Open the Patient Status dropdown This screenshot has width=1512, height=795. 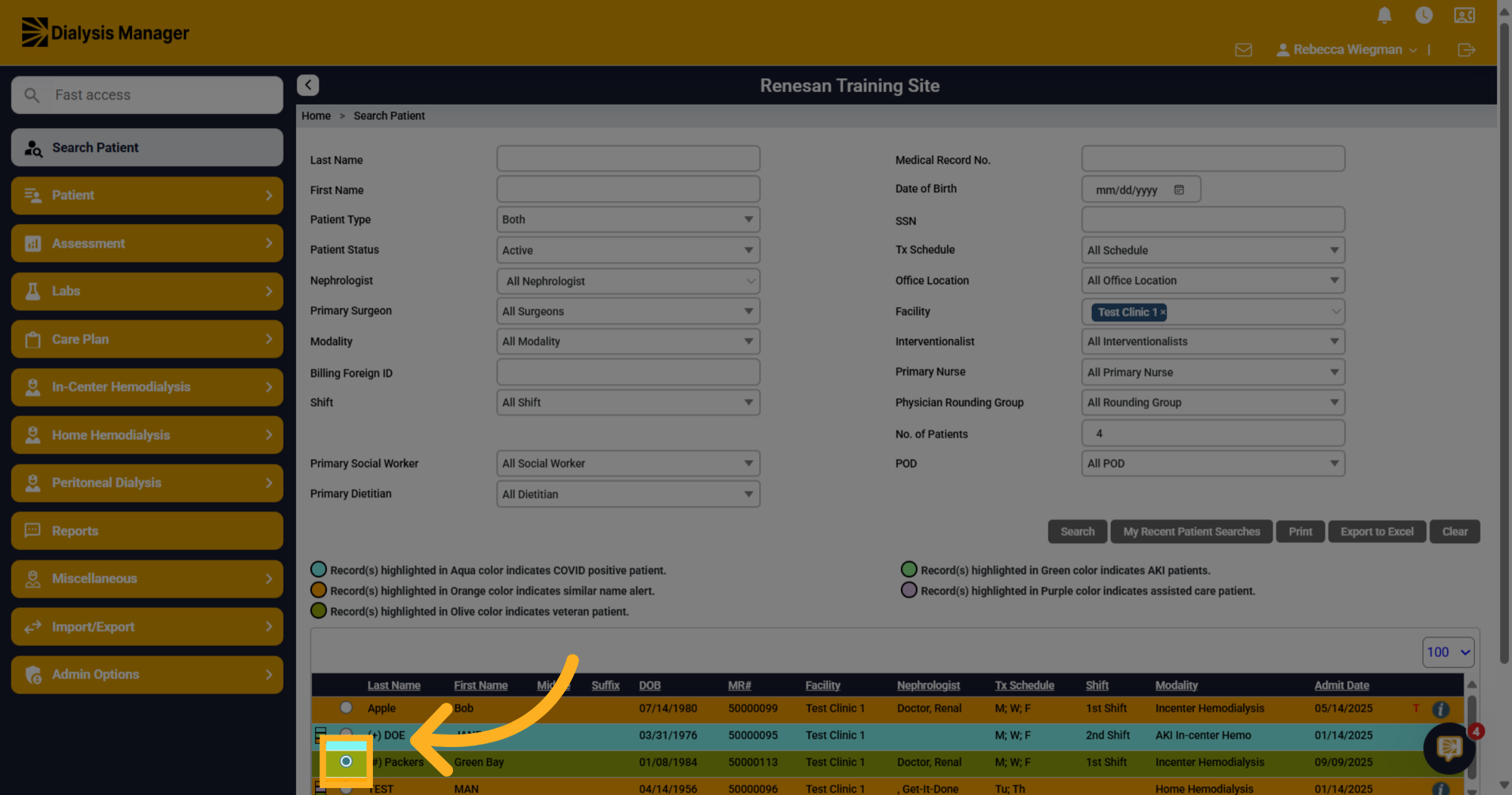pos(628,250)
